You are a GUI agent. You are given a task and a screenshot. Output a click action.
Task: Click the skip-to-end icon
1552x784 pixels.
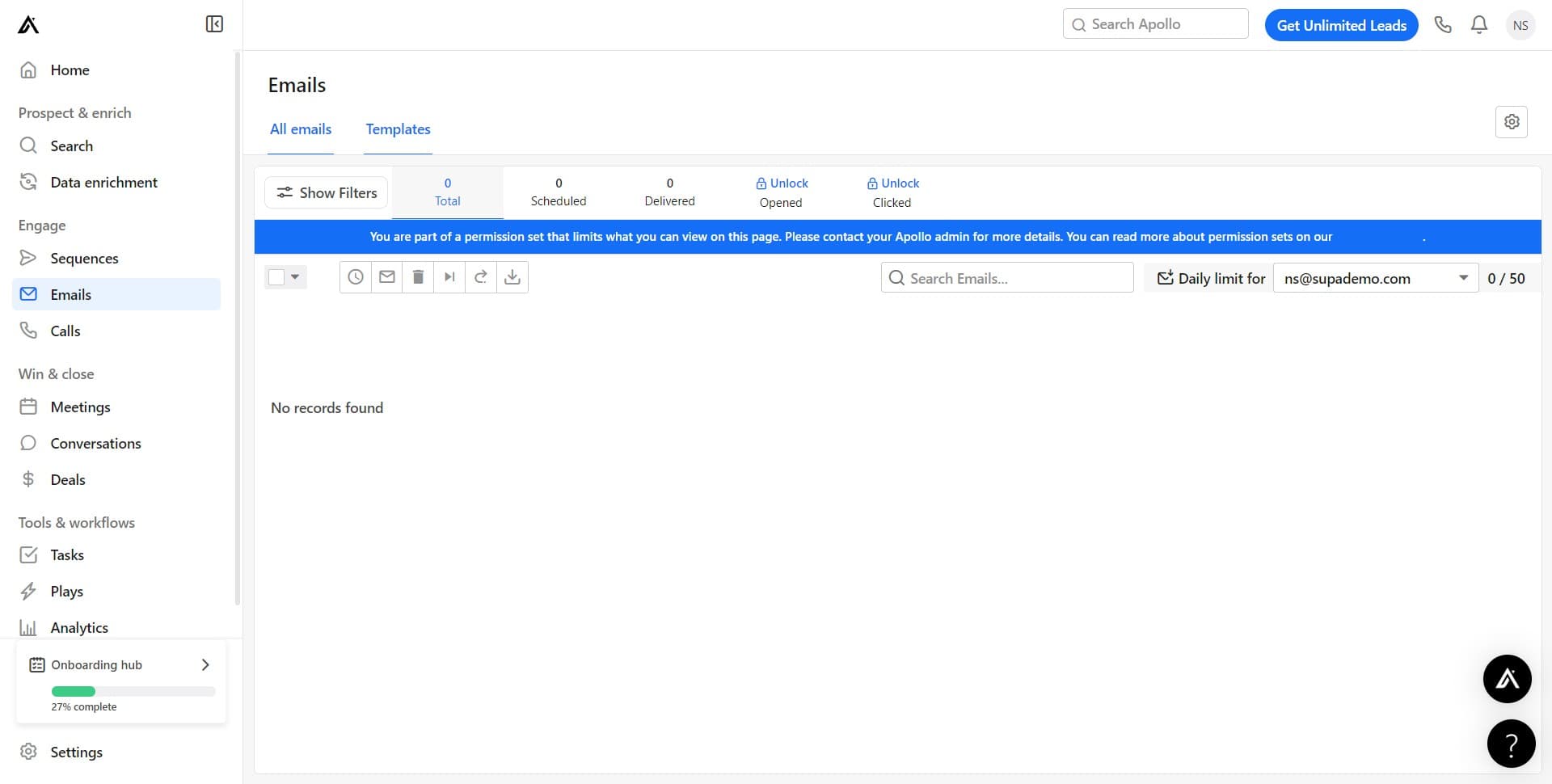click(449, 276)
